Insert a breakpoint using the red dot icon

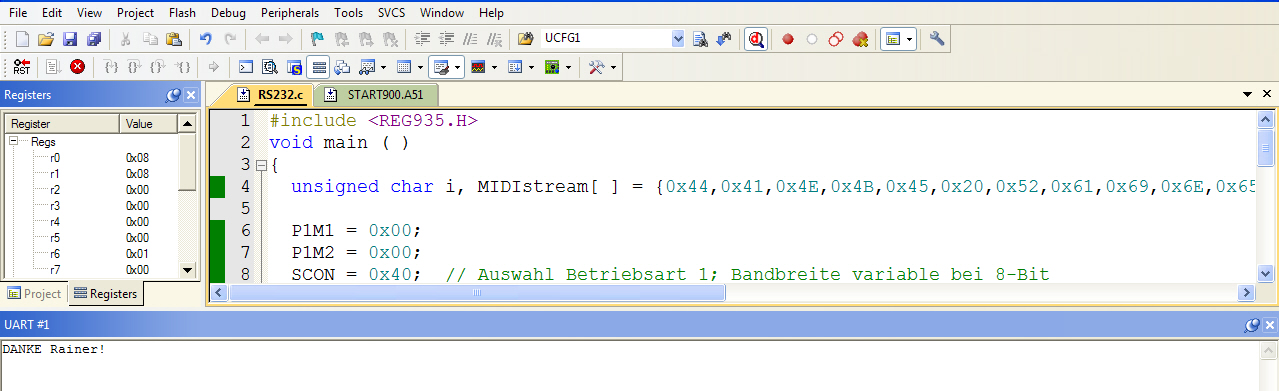(x=788, y=39)
